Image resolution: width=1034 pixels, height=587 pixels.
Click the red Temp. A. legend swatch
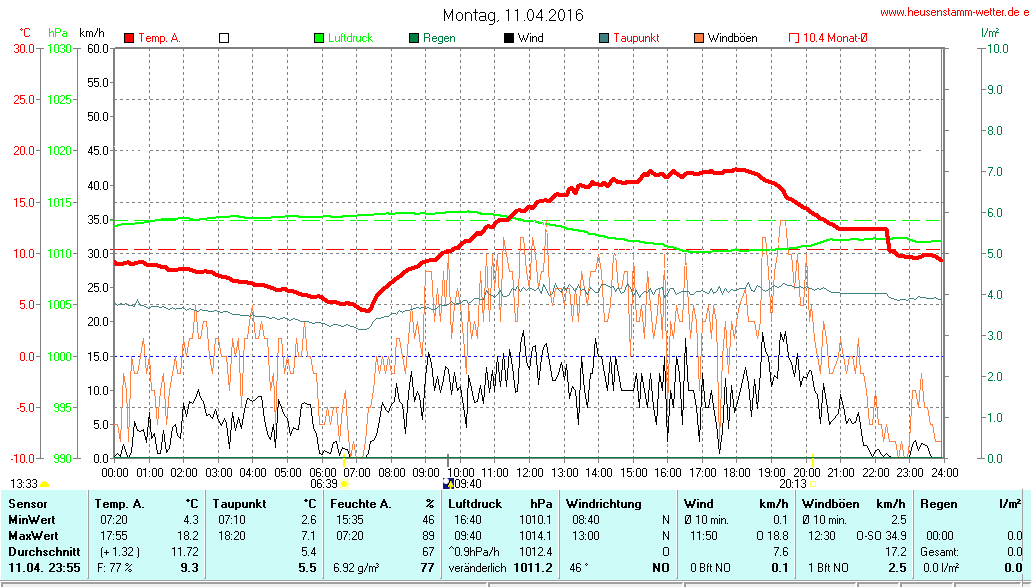[130, 38]
